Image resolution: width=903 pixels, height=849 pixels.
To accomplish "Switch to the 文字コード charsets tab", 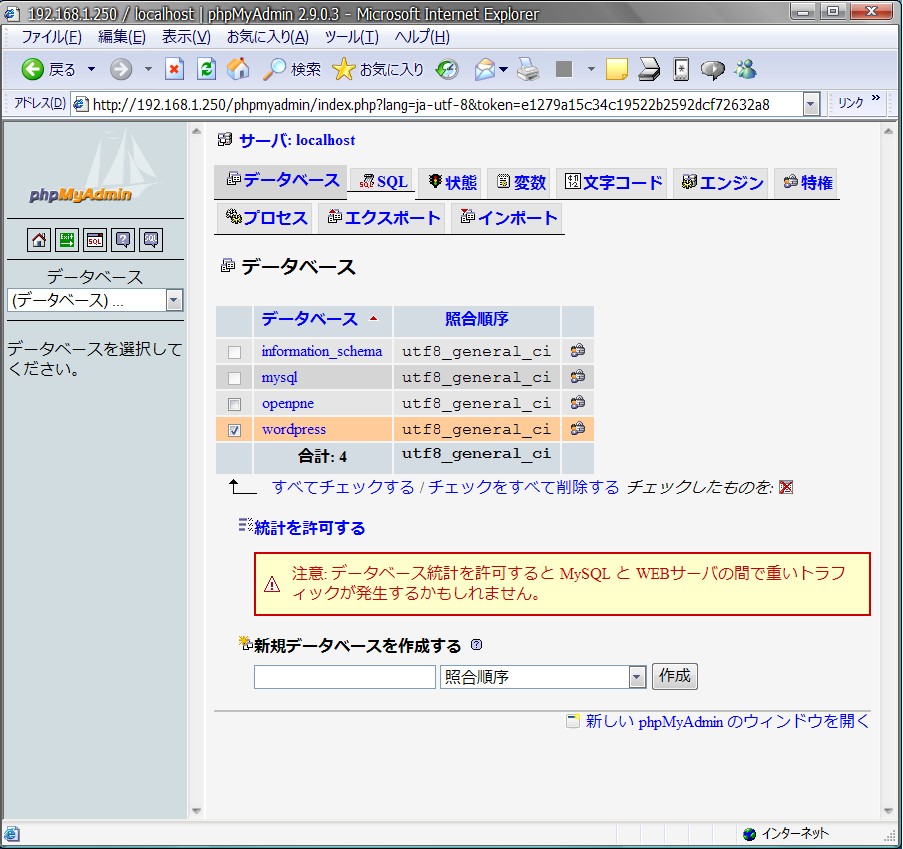I will 613,183.
